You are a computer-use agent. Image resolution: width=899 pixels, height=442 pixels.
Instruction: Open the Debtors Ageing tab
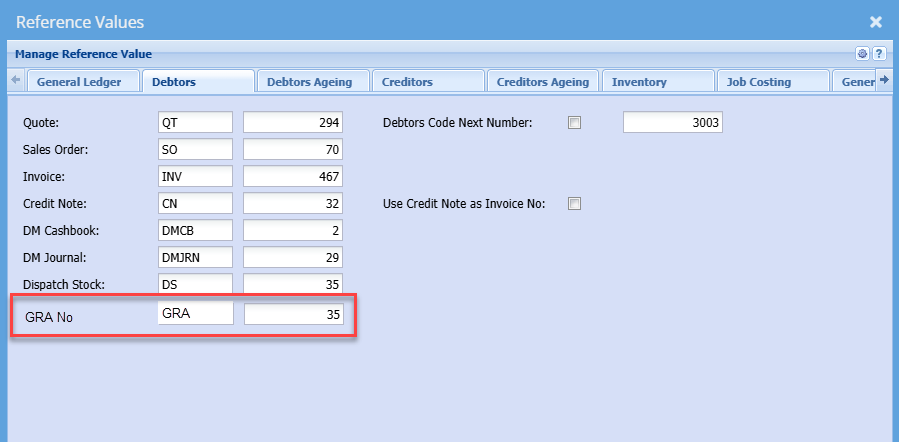tap(312, 82)
